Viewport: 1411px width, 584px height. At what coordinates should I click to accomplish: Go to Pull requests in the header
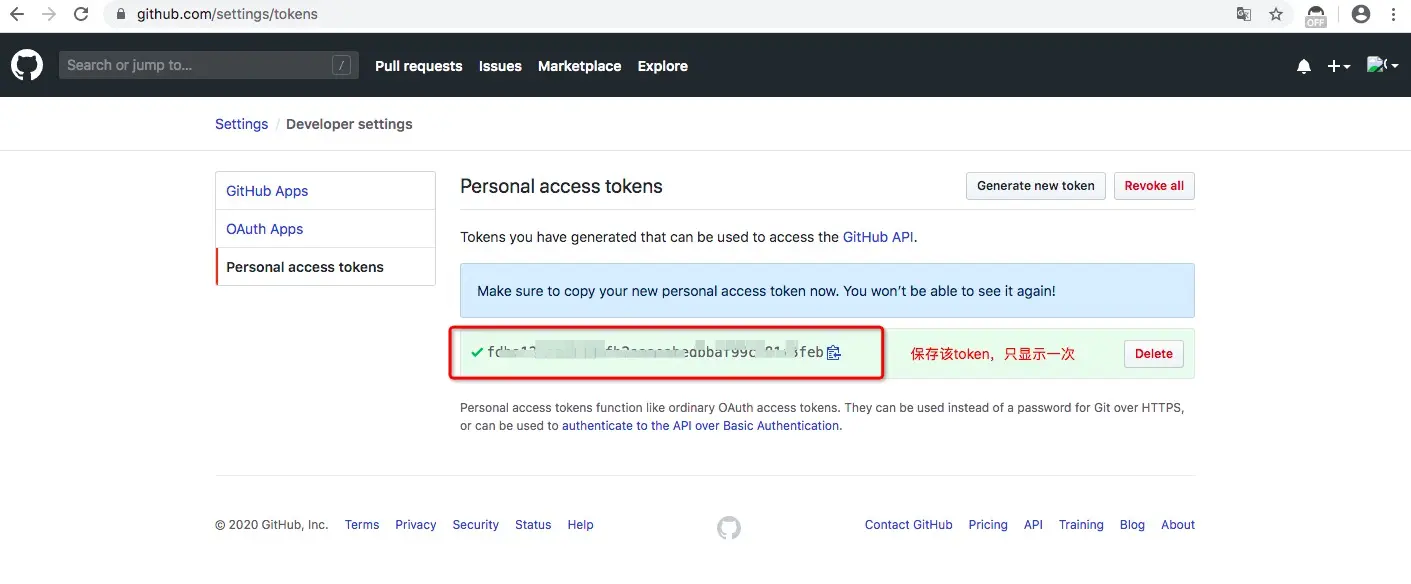click(418, 66)
